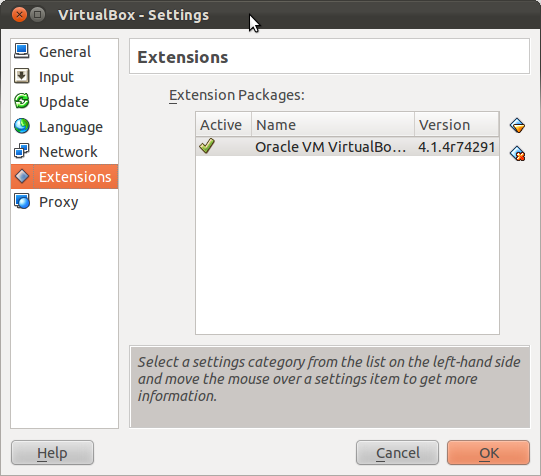Open the Help button

click(52, 453)
